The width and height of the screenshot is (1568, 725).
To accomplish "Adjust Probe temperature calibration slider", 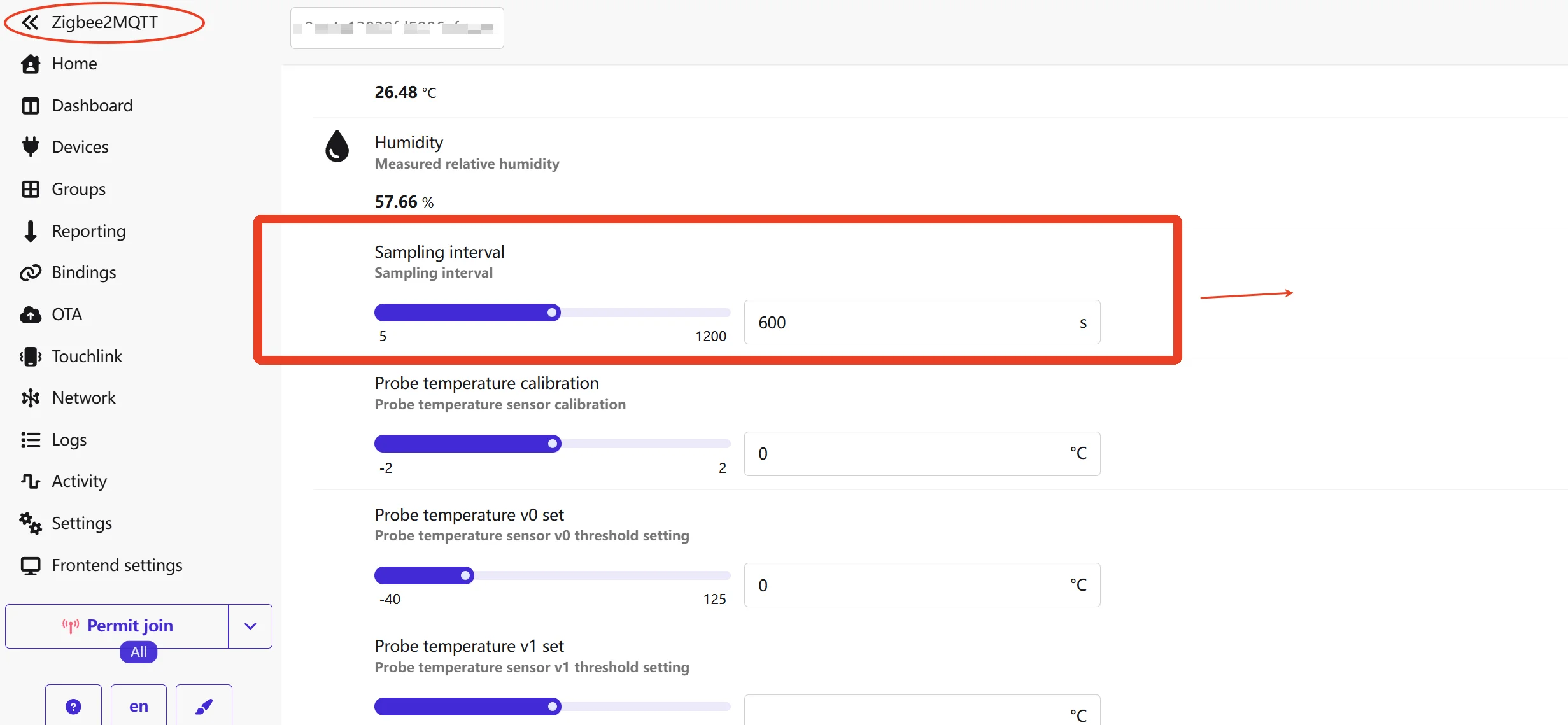I will point(552,444).
